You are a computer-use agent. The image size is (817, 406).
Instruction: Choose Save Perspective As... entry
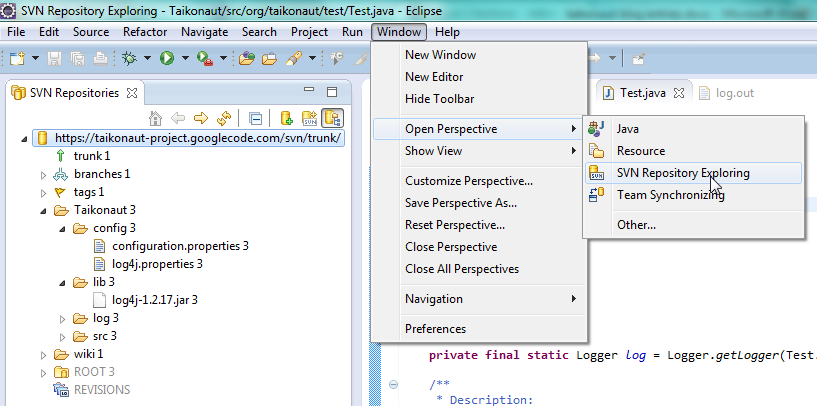point(480,203)
